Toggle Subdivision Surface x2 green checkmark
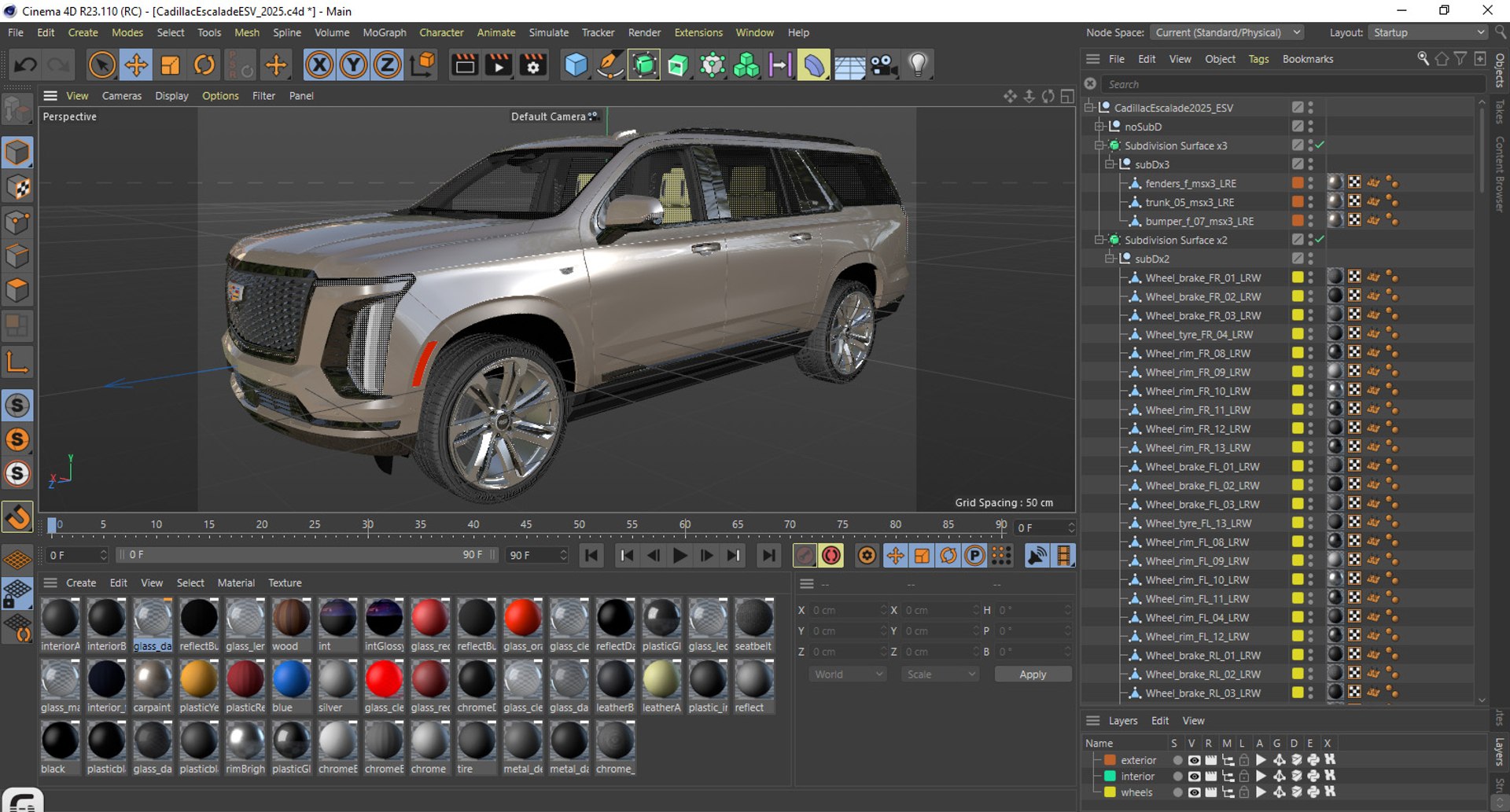The width and height of the screenshot is (1510, 812). [x=1320, y=240]
